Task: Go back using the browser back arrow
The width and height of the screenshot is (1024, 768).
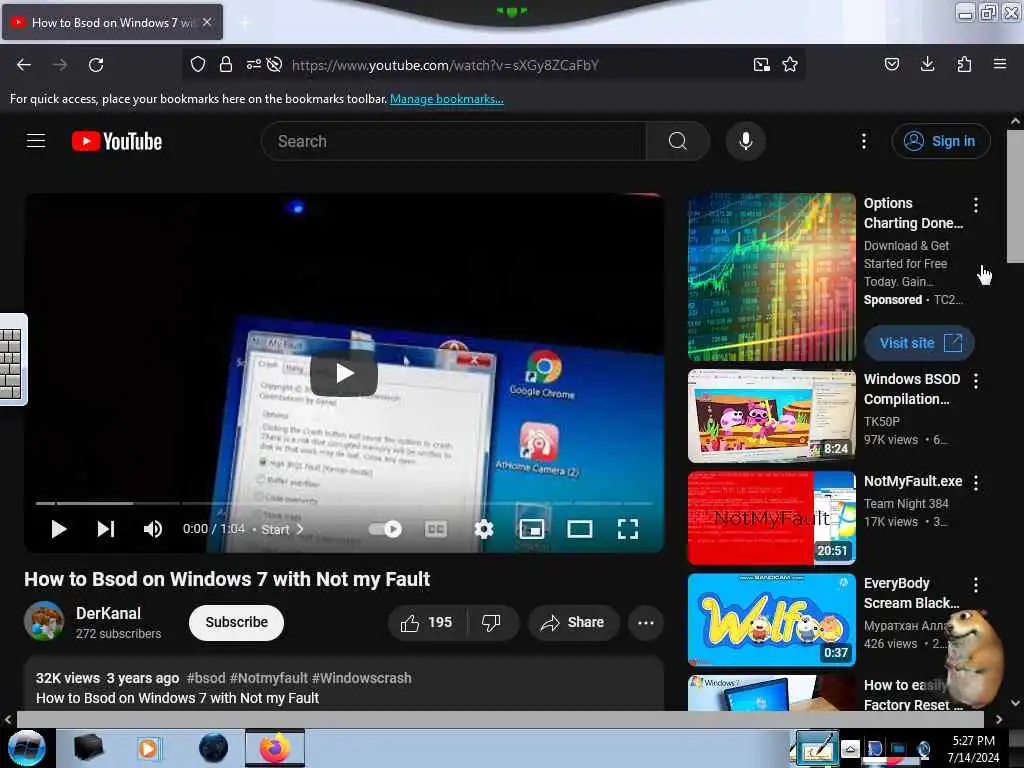Action: point(24,65)
